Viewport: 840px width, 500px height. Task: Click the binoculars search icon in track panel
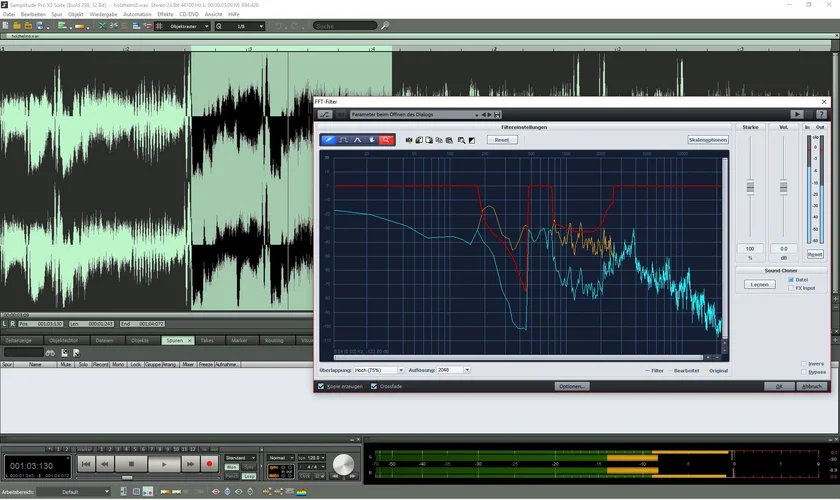[51, 352]
